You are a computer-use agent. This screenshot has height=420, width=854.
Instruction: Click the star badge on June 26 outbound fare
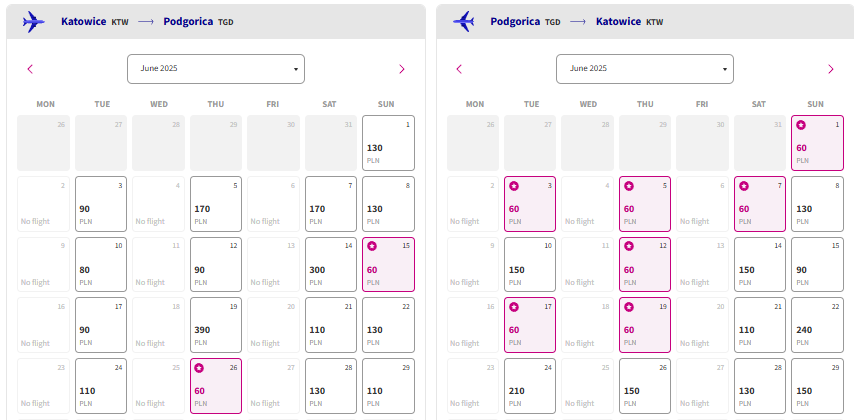point(199,368)
